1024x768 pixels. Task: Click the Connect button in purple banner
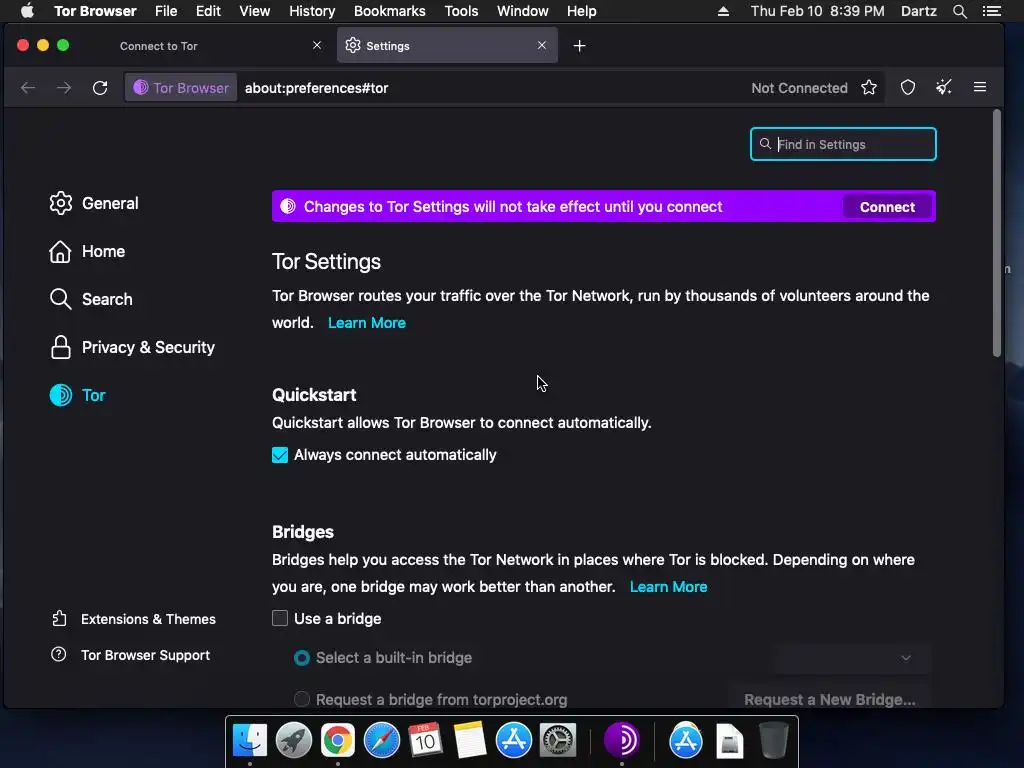[x=887, y=207]
